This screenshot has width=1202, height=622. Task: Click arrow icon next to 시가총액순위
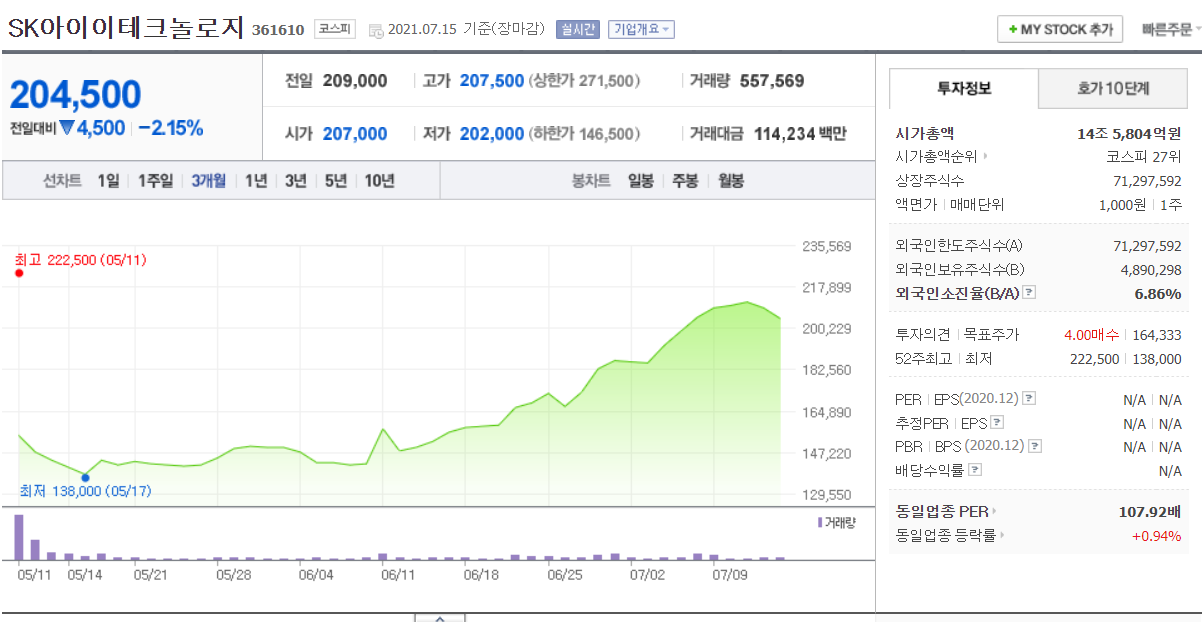point(986,156)
